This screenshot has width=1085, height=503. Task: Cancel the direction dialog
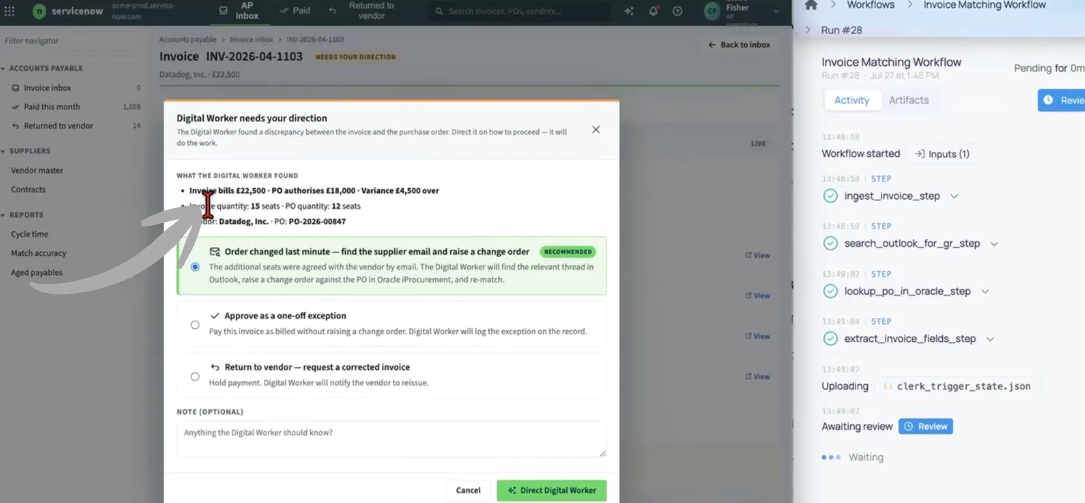tap(468, 491)
